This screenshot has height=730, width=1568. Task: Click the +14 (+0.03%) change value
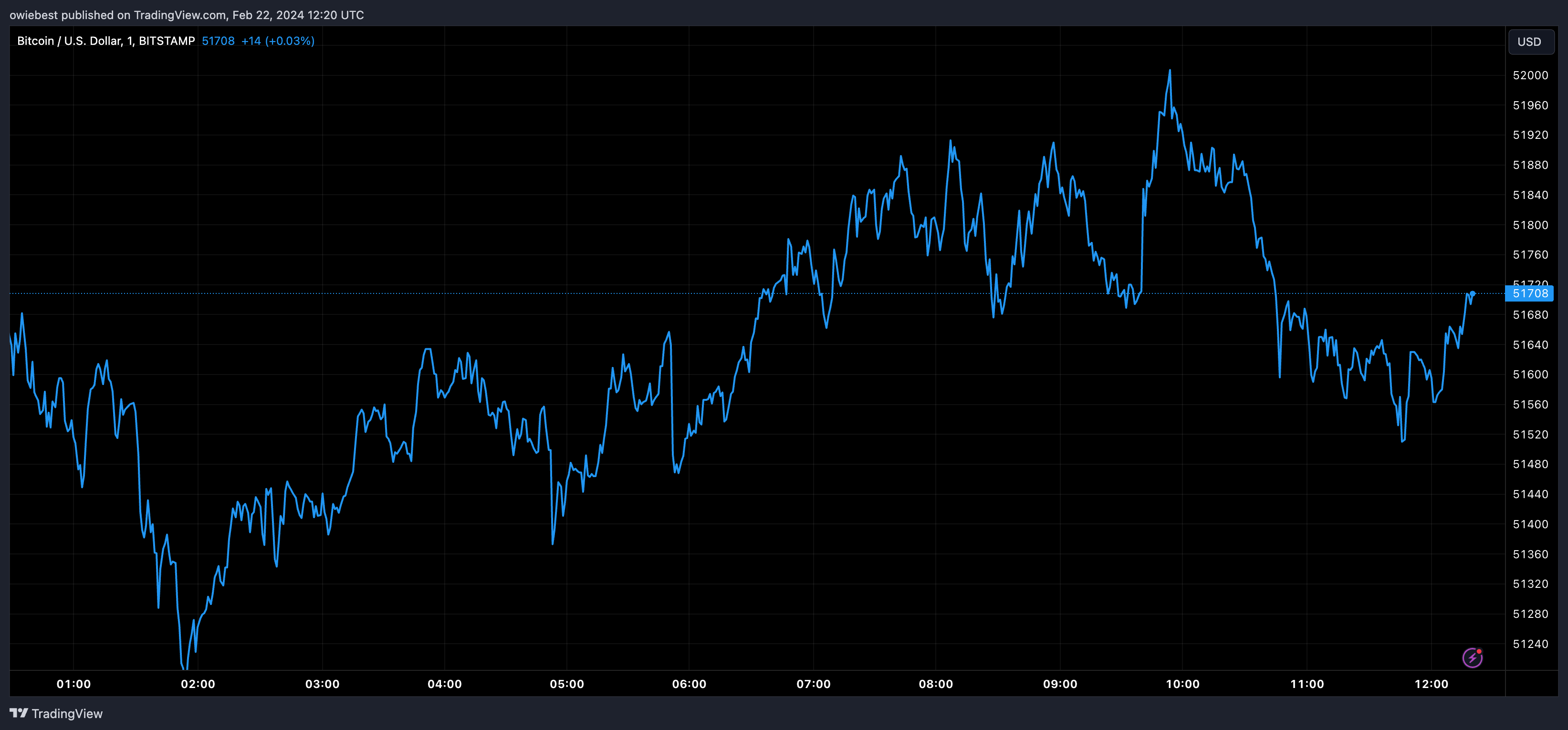[278, 41]
